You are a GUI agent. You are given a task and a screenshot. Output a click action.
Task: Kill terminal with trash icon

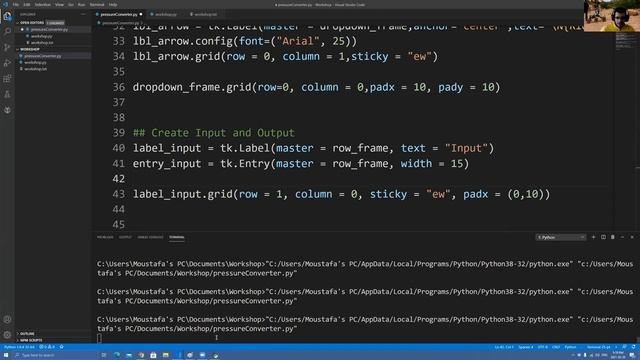tap(613, 237)
